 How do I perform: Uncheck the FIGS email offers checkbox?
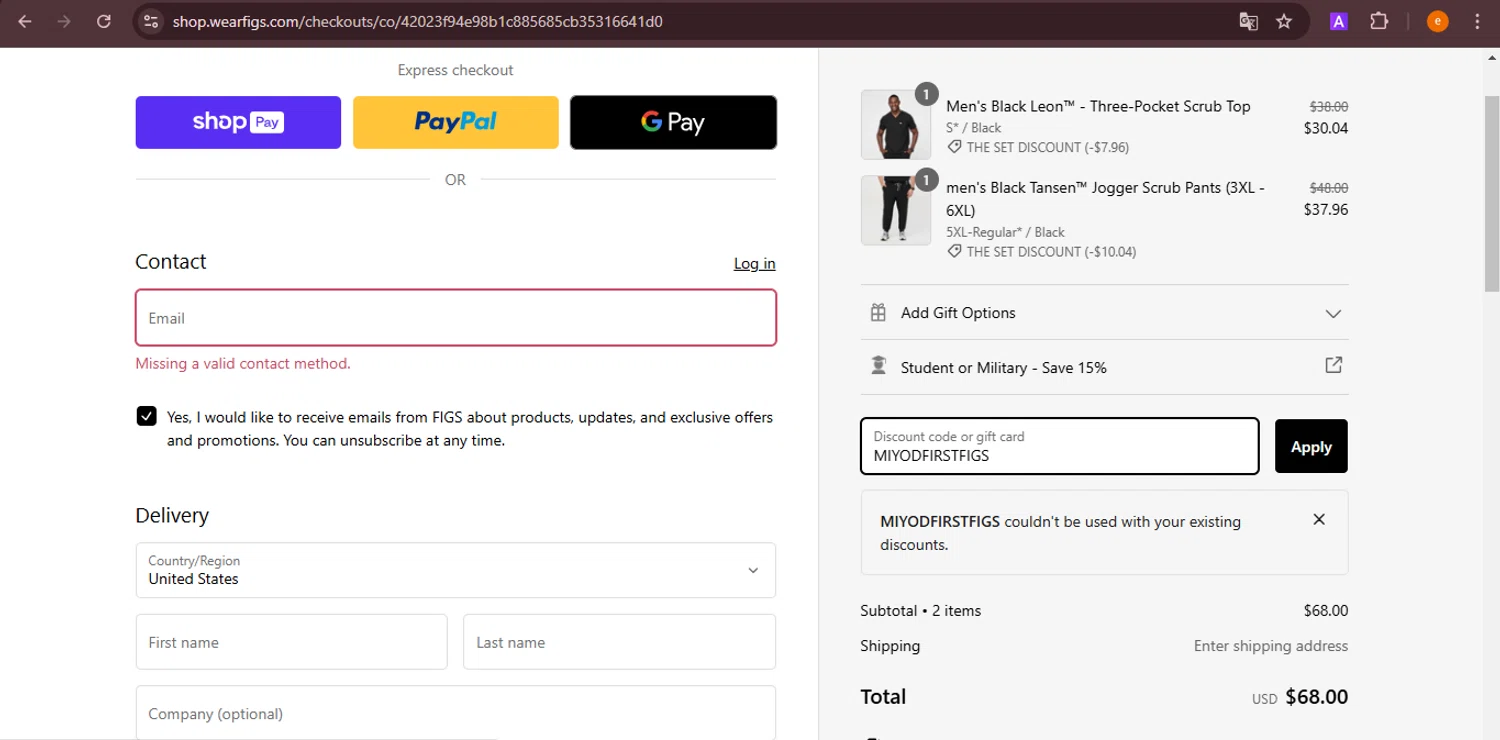click(147, 416)
